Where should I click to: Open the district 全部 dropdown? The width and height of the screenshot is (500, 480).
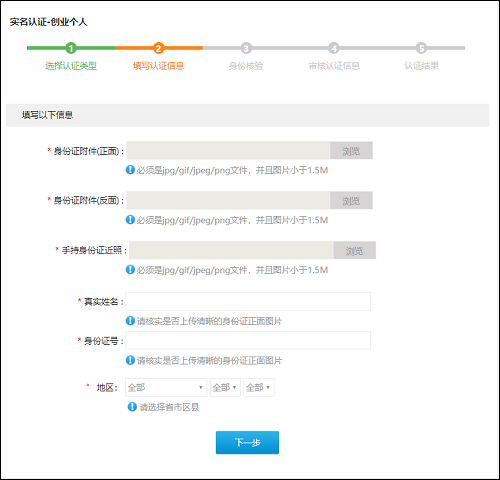click(x=259, y=387)
